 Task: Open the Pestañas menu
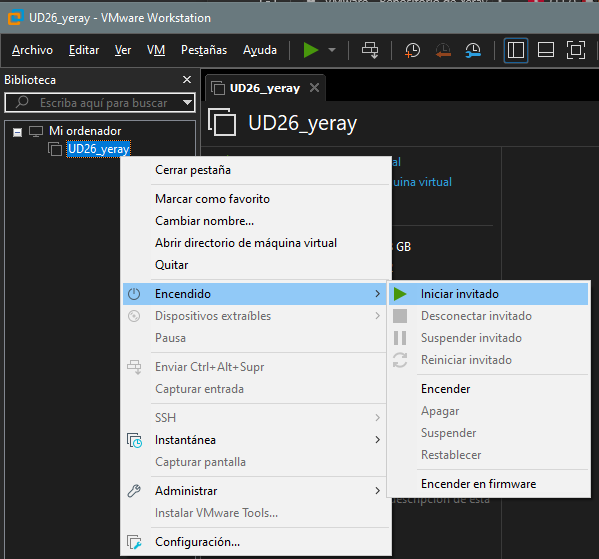204,50
